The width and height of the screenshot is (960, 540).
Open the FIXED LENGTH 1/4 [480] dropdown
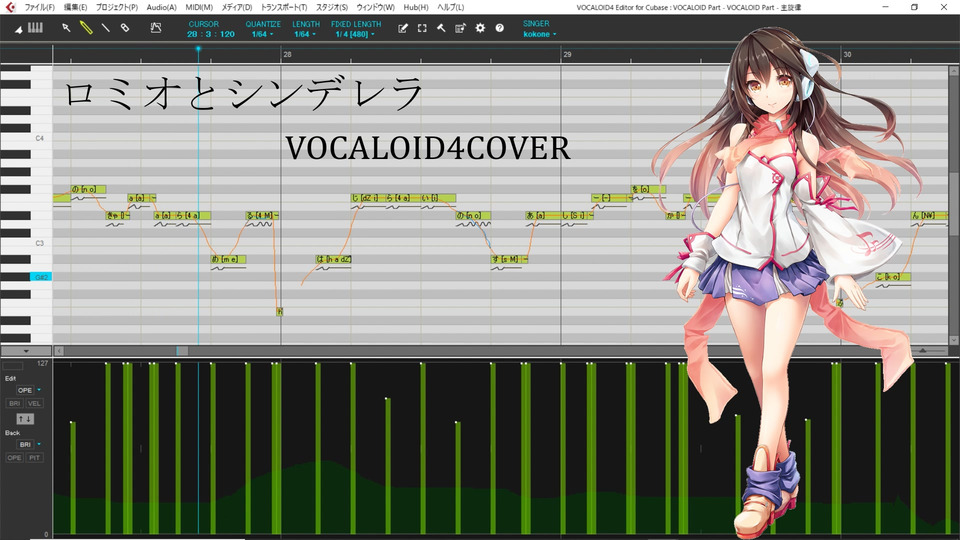click(x=355, y=34)
